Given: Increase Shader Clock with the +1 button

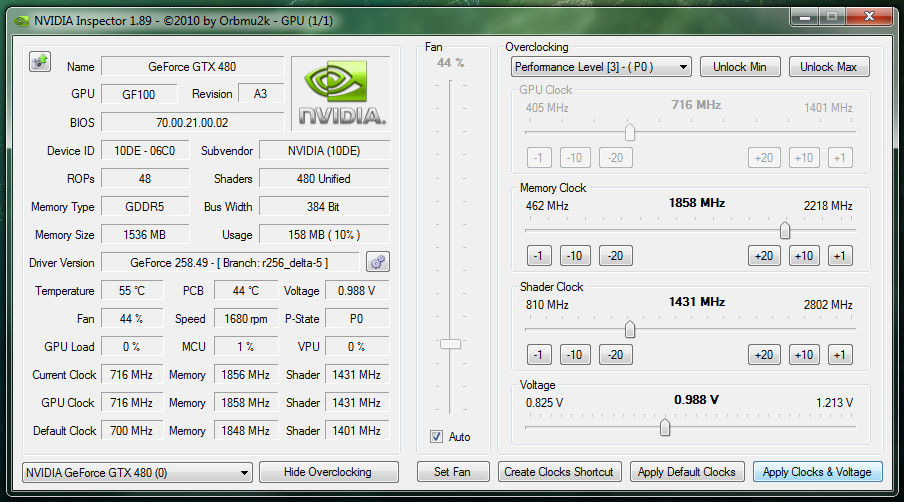Looking at the screenshot, I should [840, 355].
